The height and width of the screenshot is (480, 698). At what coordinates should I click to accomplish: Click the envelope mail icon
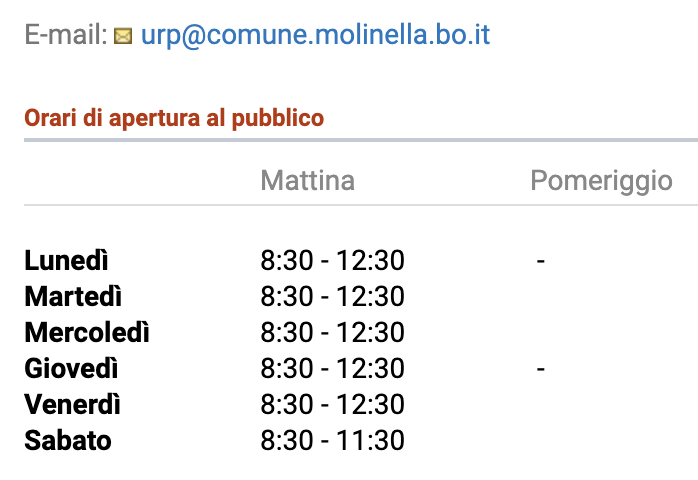123,36
